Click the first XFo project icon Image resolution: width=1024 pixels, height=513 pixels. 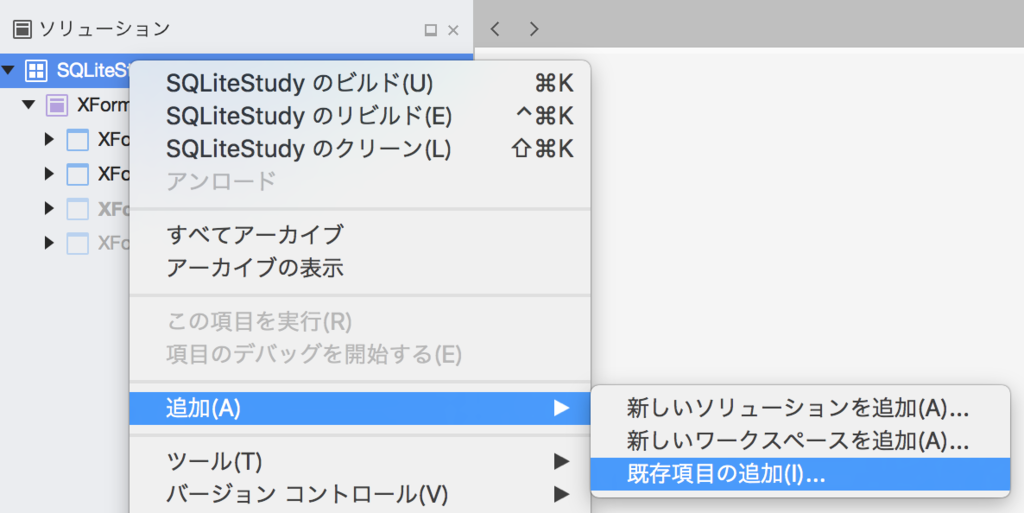(x=78, y=140)
